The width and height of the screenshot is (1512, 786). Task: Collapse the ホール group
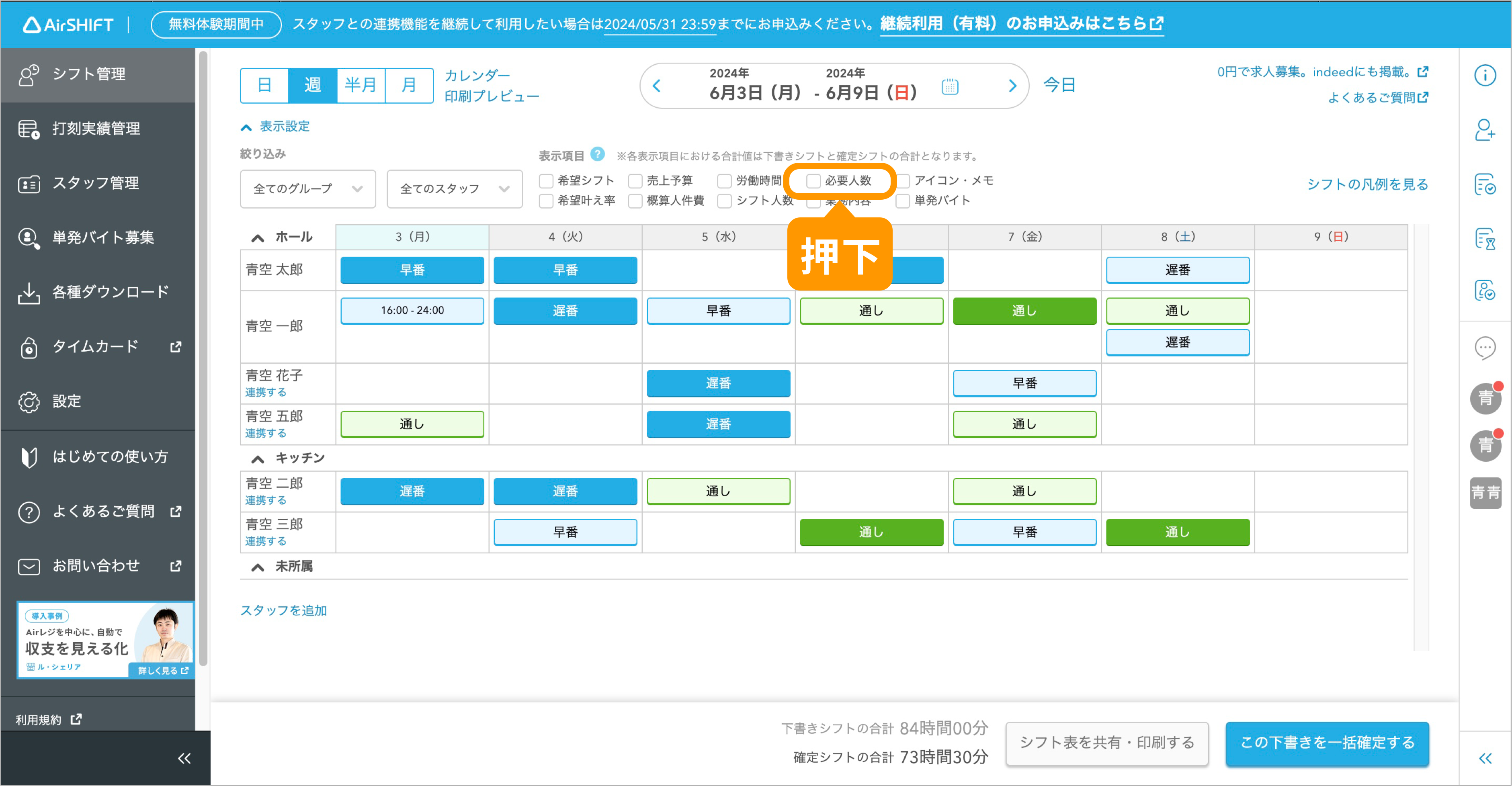257,238
